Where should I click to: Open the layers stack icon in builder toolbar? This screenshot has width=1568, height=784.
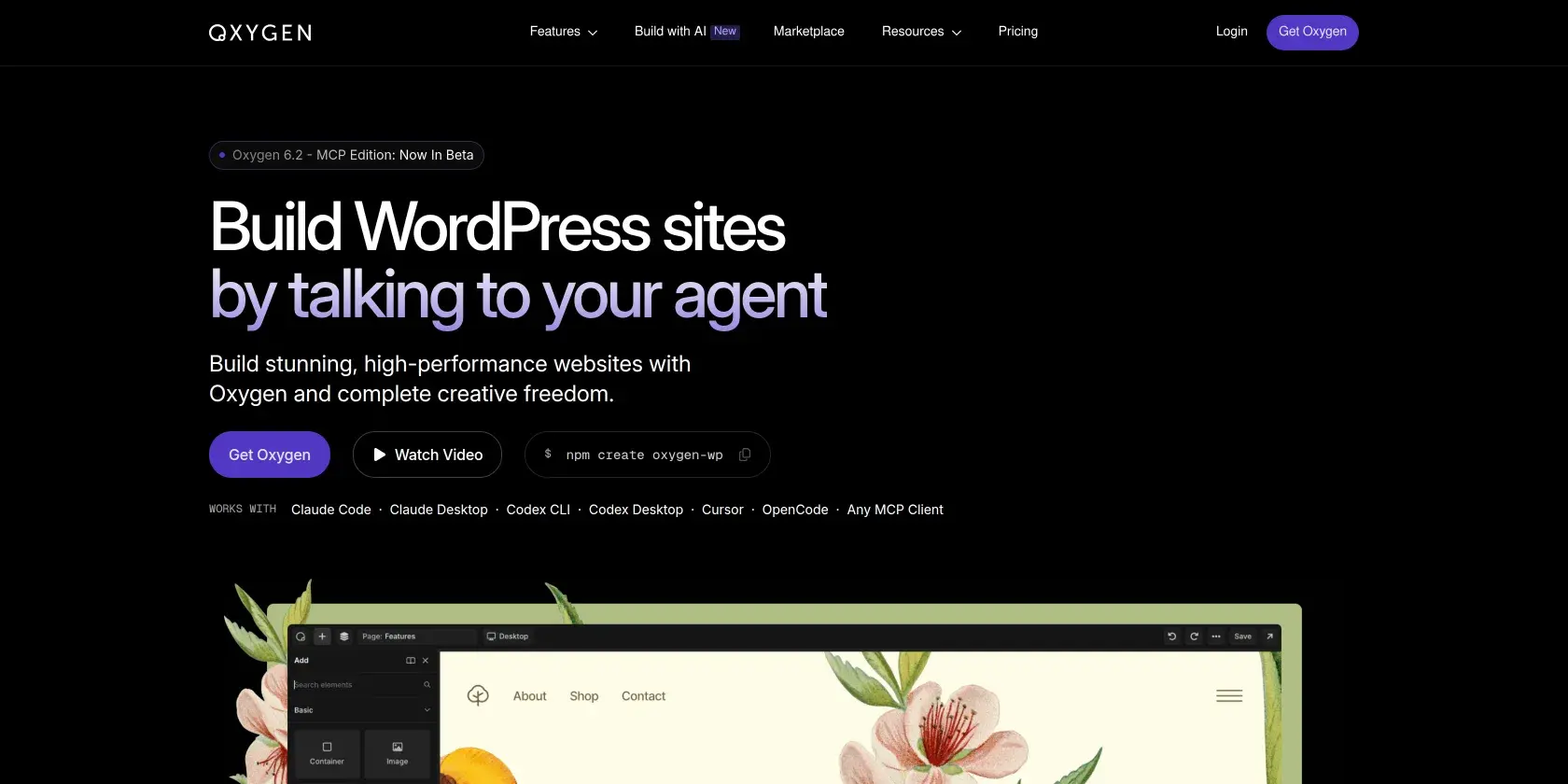click(x=344, y=637)
